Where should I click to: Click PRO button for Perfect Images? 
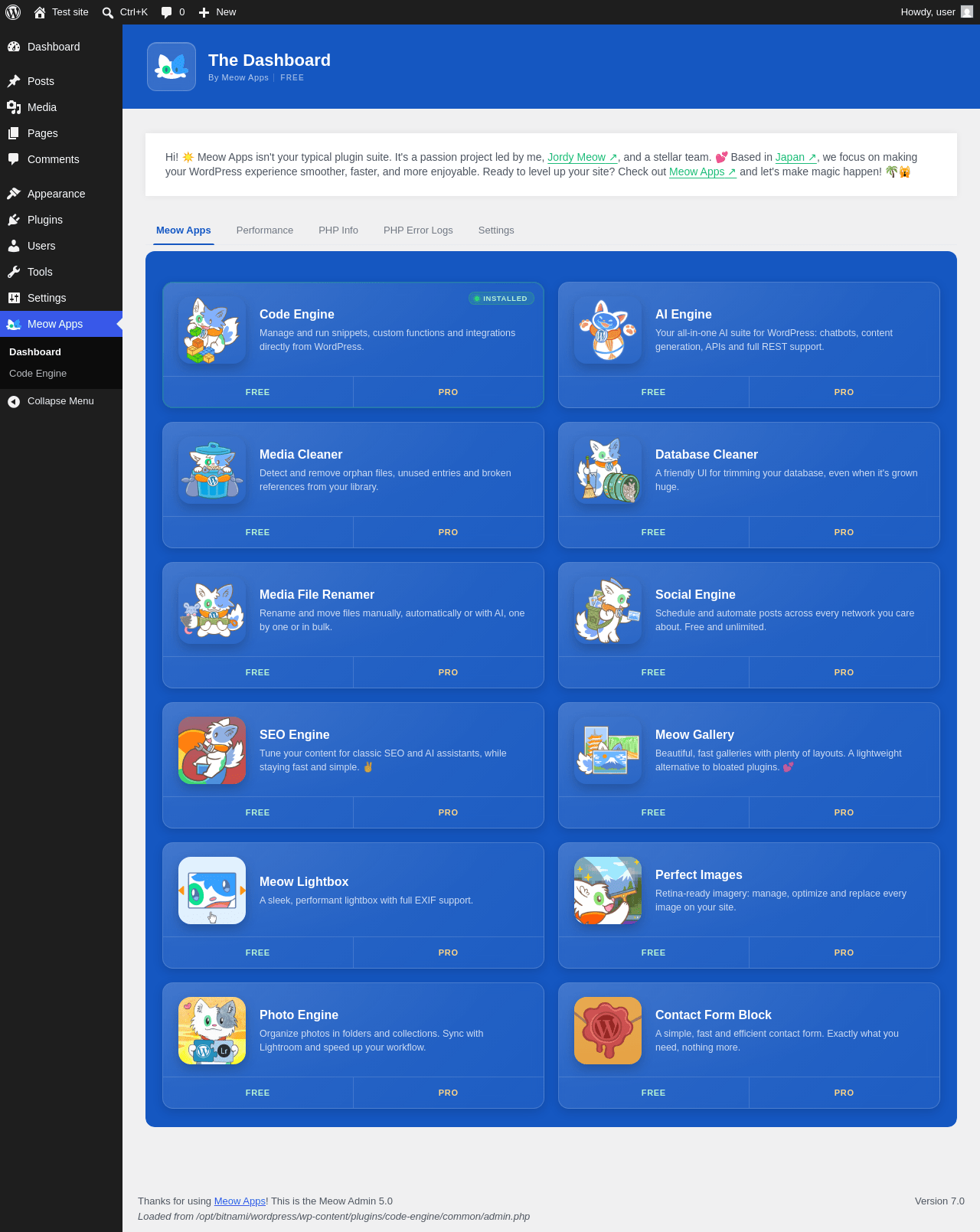(x=844, y=953)
